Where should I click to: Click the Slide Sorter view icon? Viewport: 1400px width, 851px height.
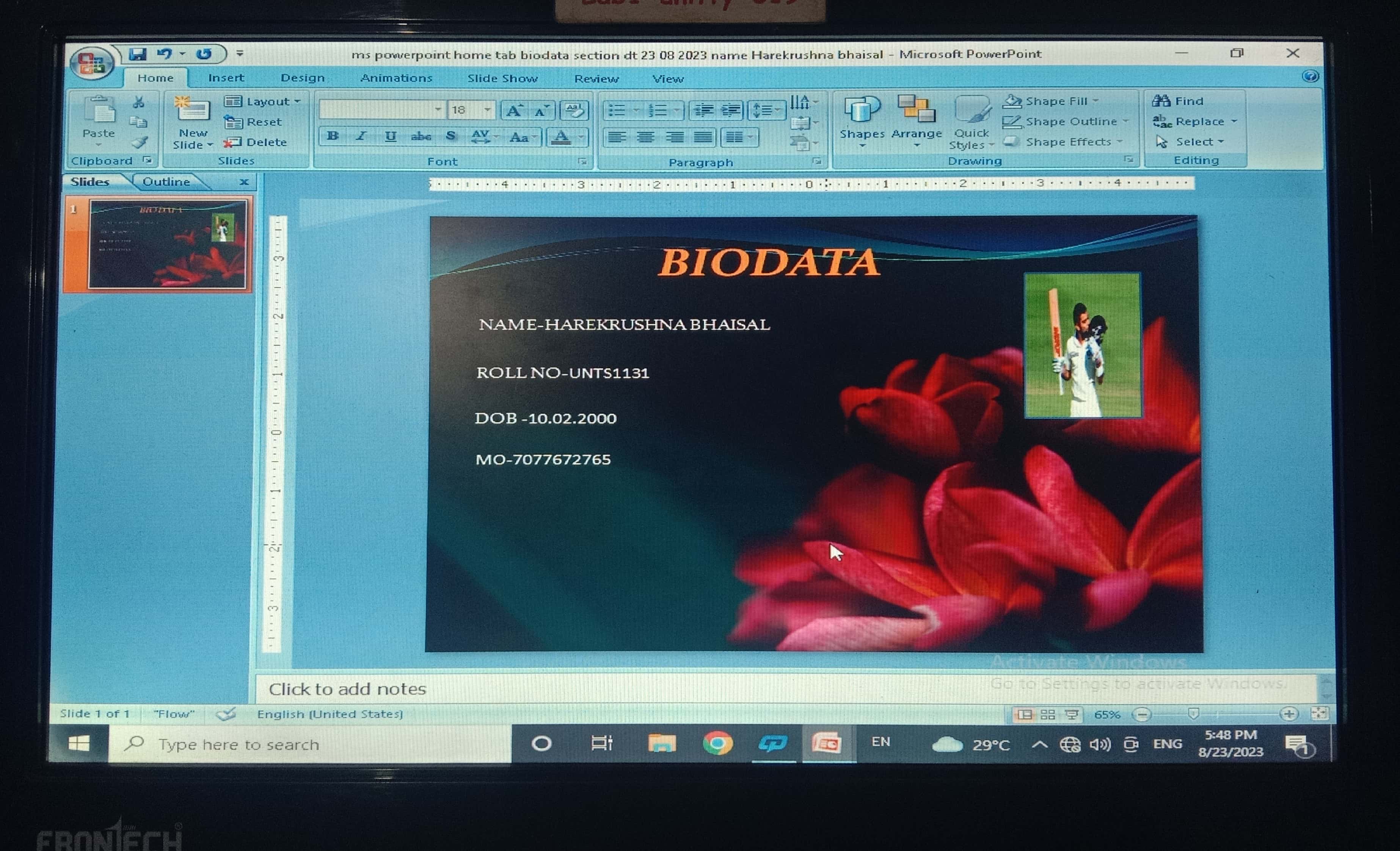coord(1048,714)
